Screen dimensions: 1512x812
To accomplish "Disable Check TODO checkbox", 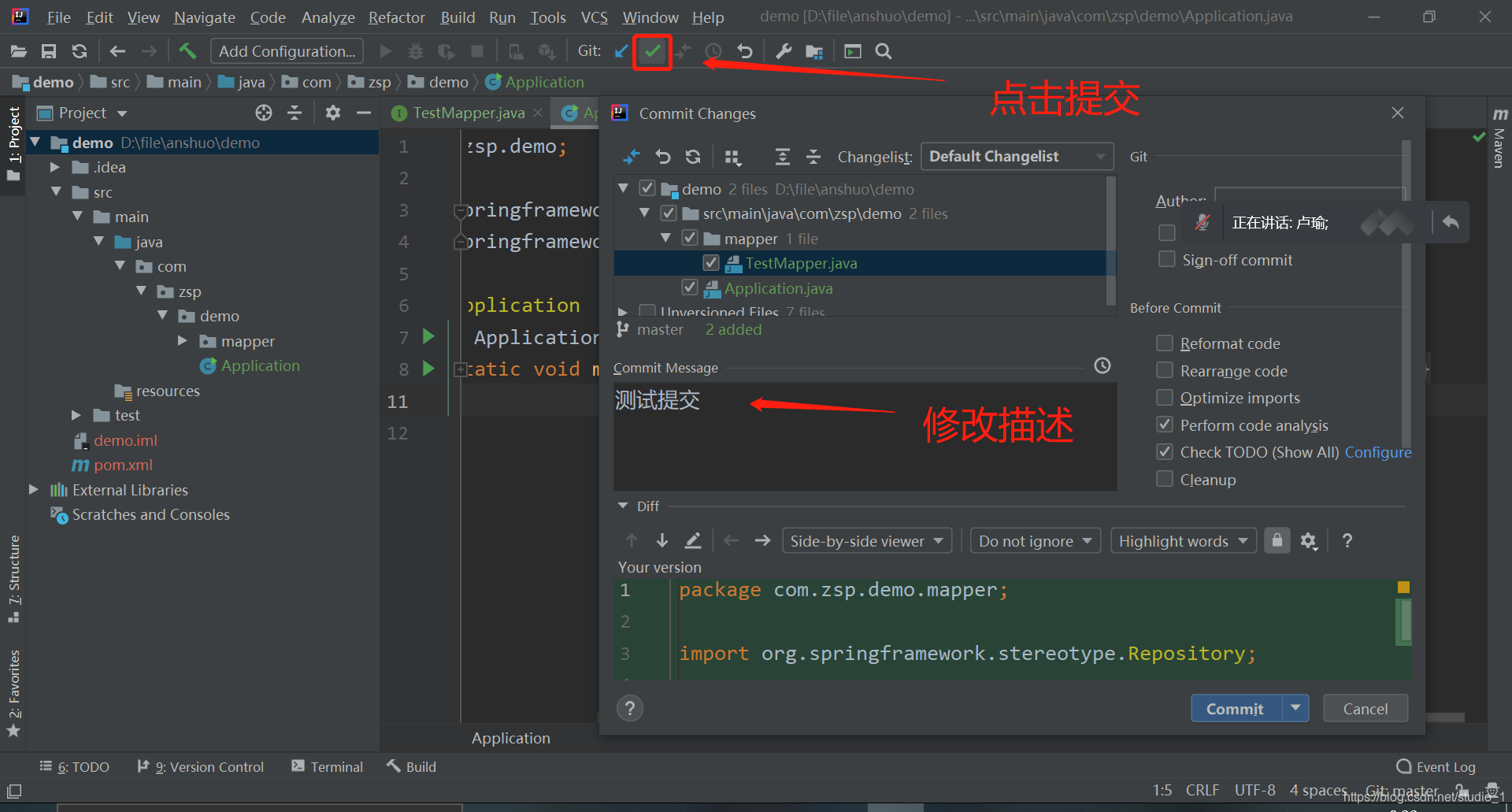I will [x=1165, y=451].
